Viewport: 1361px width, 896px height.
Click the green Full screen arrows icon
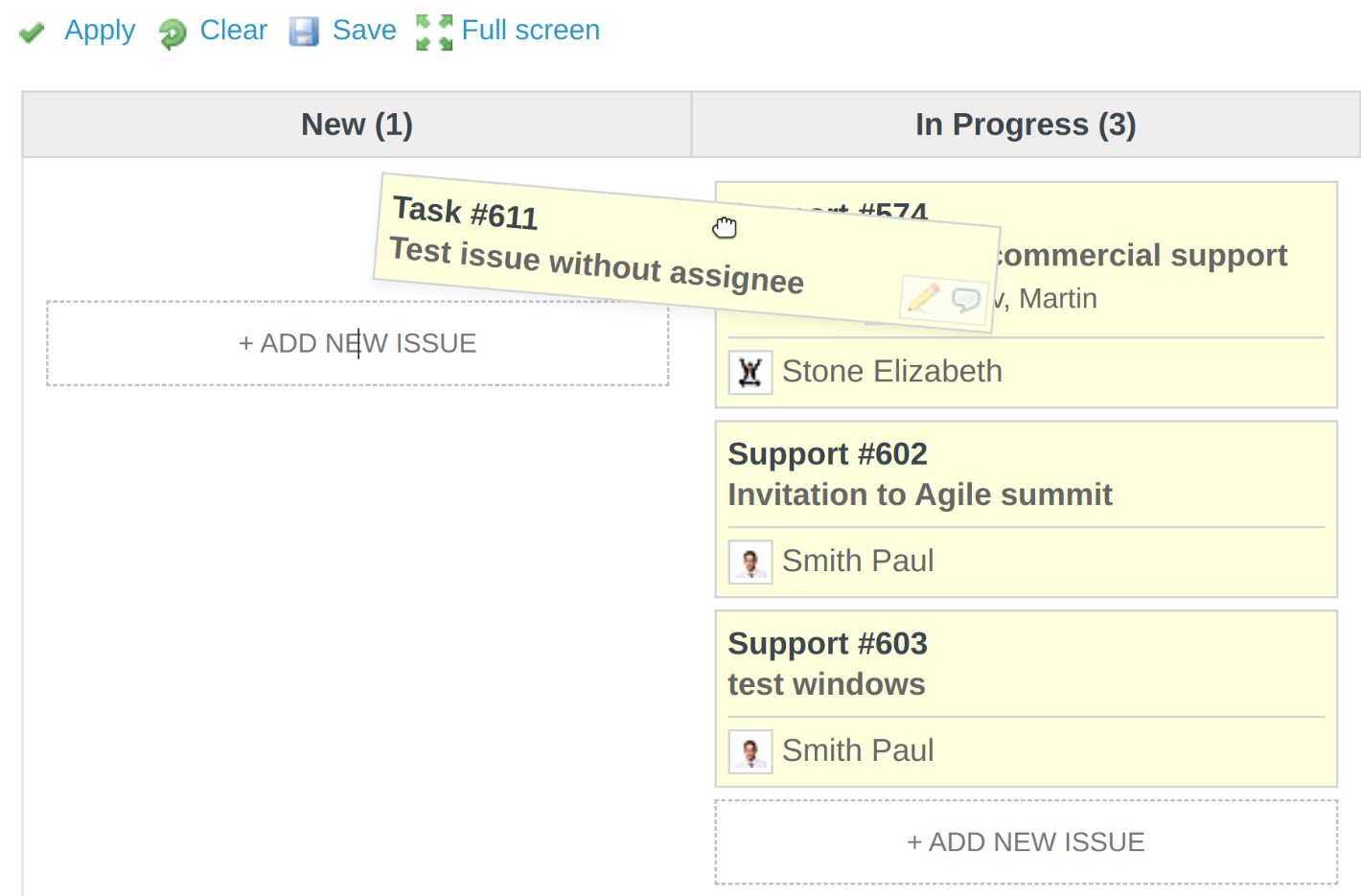coord(433,31)
